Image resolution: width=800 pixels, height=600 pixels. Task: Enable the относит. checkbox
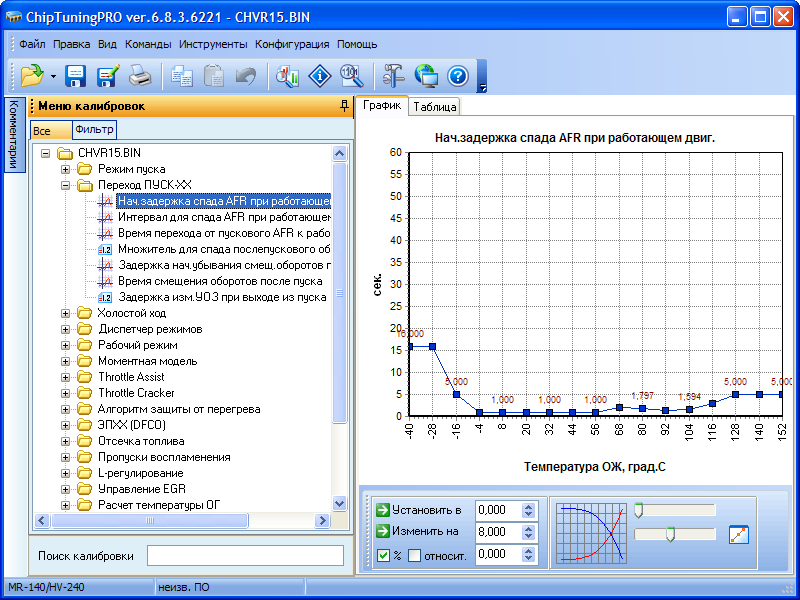click(x=414, y=555)
